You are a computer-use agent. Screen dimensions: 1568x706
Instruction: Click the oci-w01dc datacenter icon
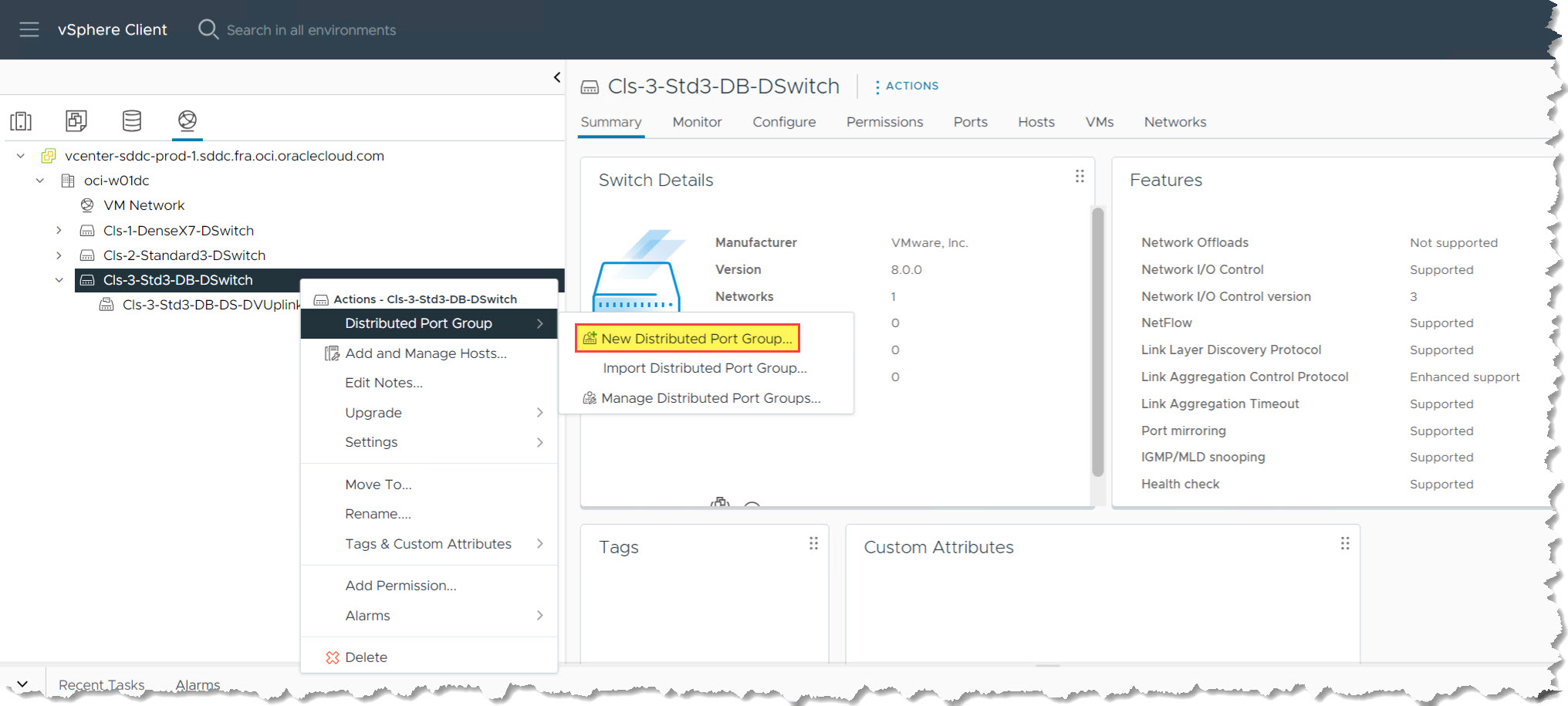tap(68, 181)
